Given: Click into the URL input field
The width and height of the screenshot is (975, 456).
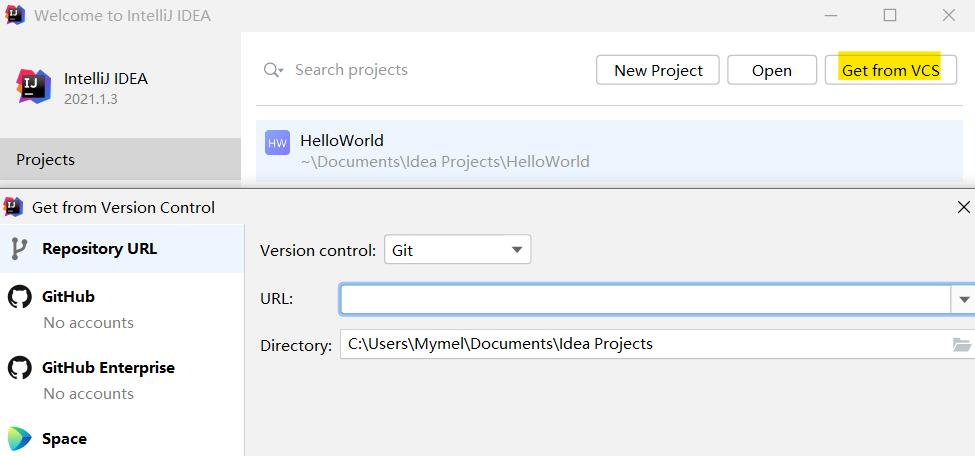Looking at the screenshot, I should [x=645, y=299].
